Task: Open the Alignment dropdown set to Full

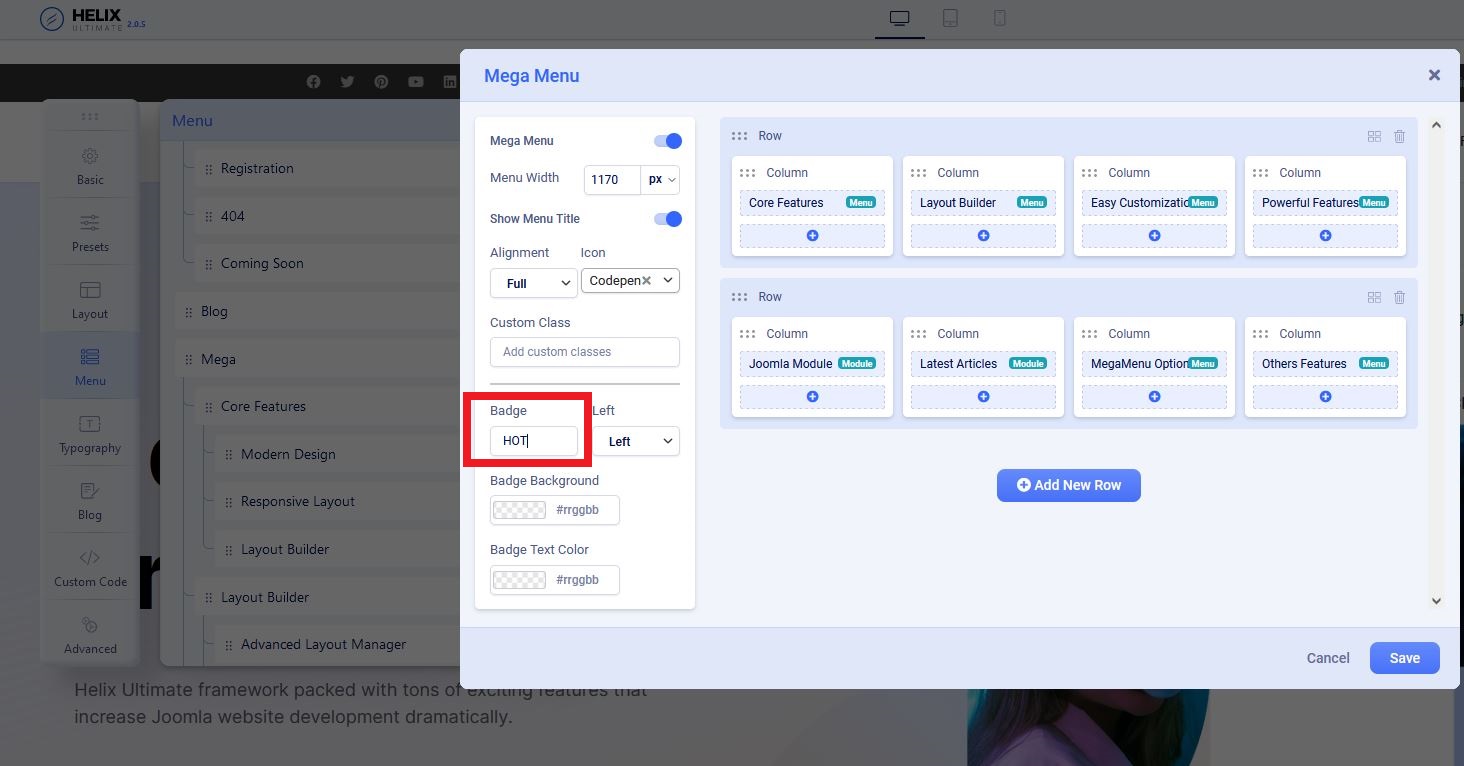Action: (533, 284)
